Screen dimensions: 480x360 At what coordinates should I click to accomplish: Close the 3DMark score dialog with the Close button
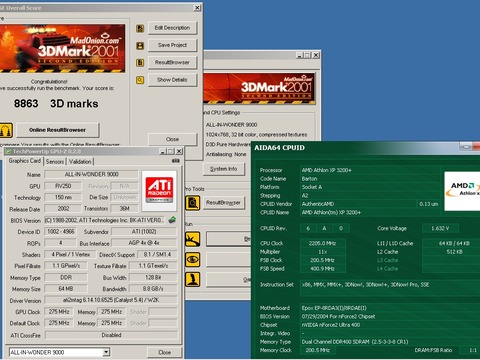172,139
